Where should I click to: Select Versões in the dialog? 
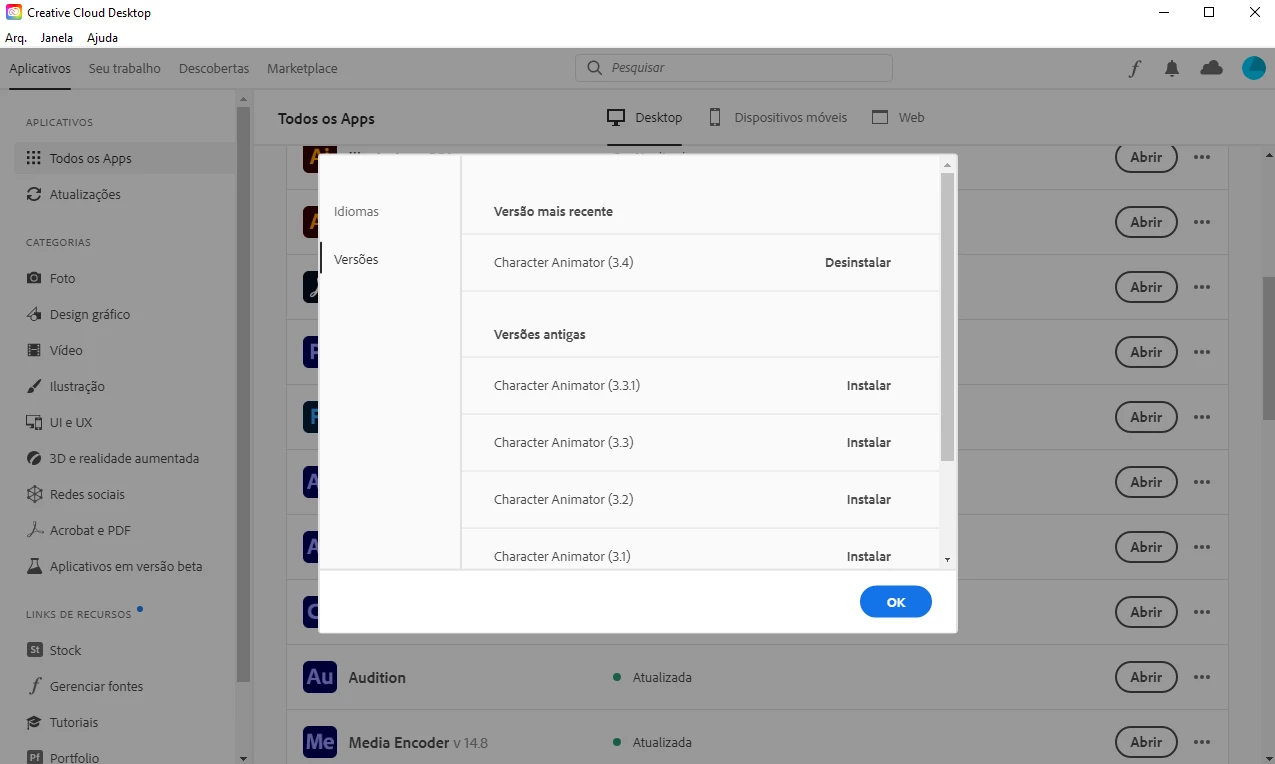pyautogui.click(x=356, y=259)
